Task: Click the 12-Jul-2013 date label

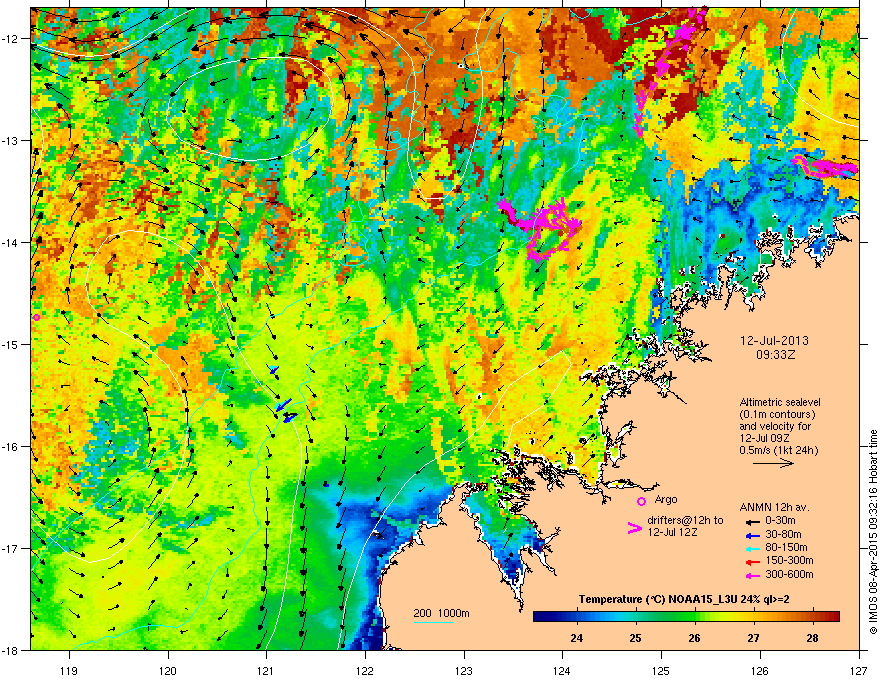Action: click(x=775, y=340)
